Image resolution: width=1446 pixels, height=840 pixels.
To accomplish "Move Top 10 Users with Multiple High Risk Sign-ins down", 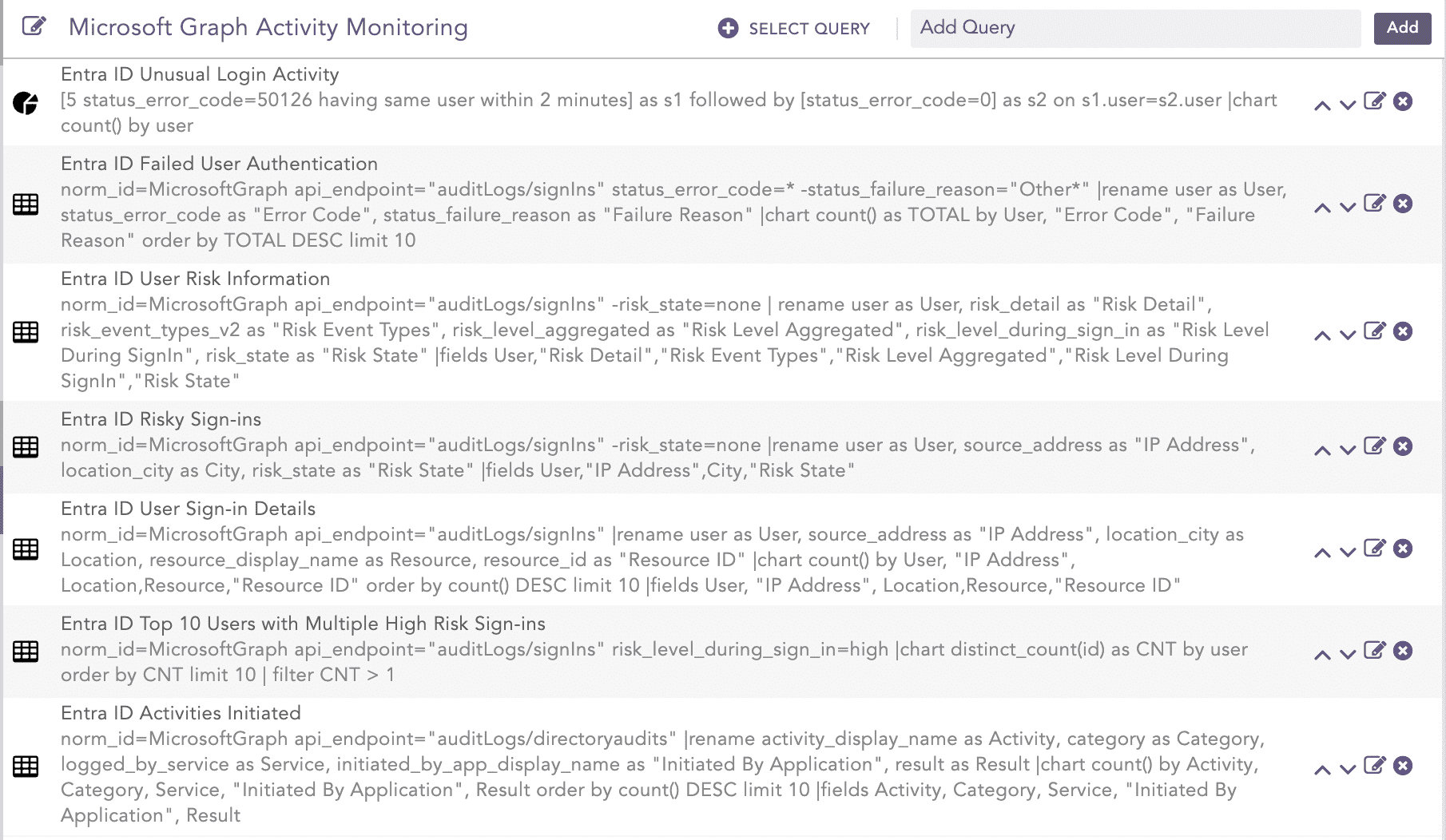I will pos(1348,654).
